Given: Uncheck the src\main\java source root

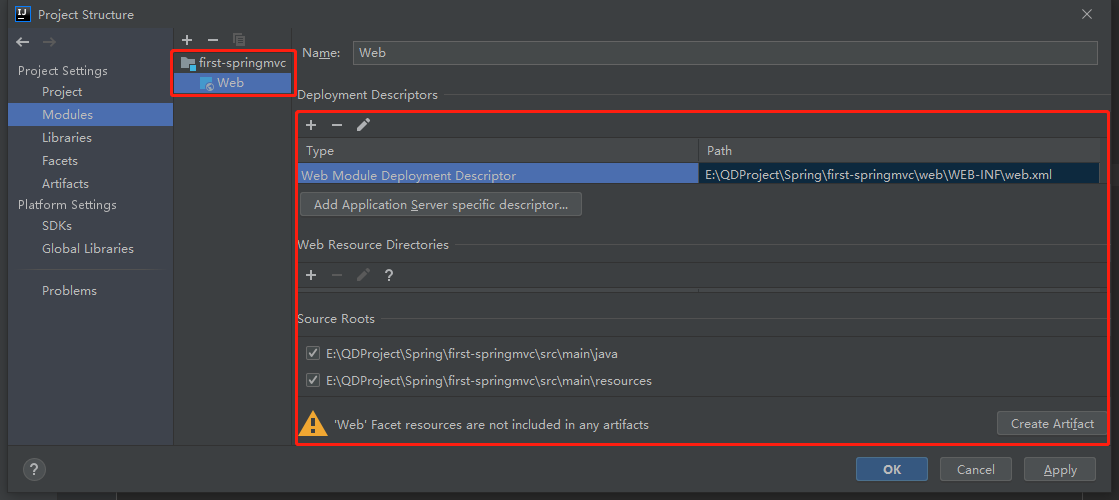Looking at the screenshot, I should click(x=313, y=353).
